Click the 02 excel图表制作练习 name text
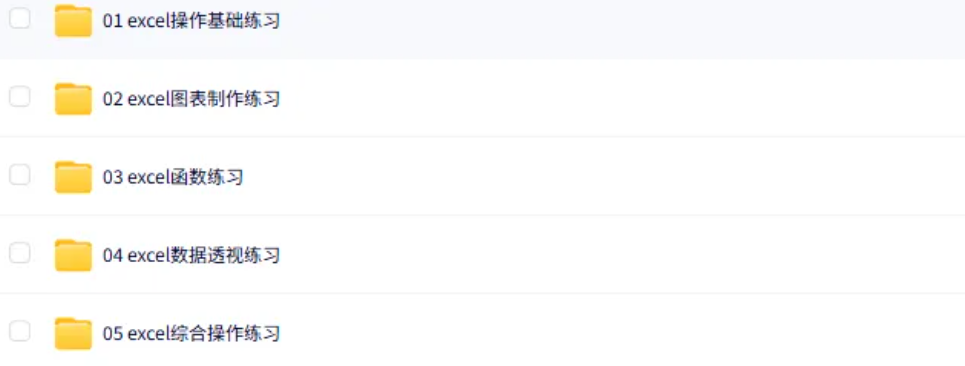The height and width of the screenshot is (366, 965). 191,99
